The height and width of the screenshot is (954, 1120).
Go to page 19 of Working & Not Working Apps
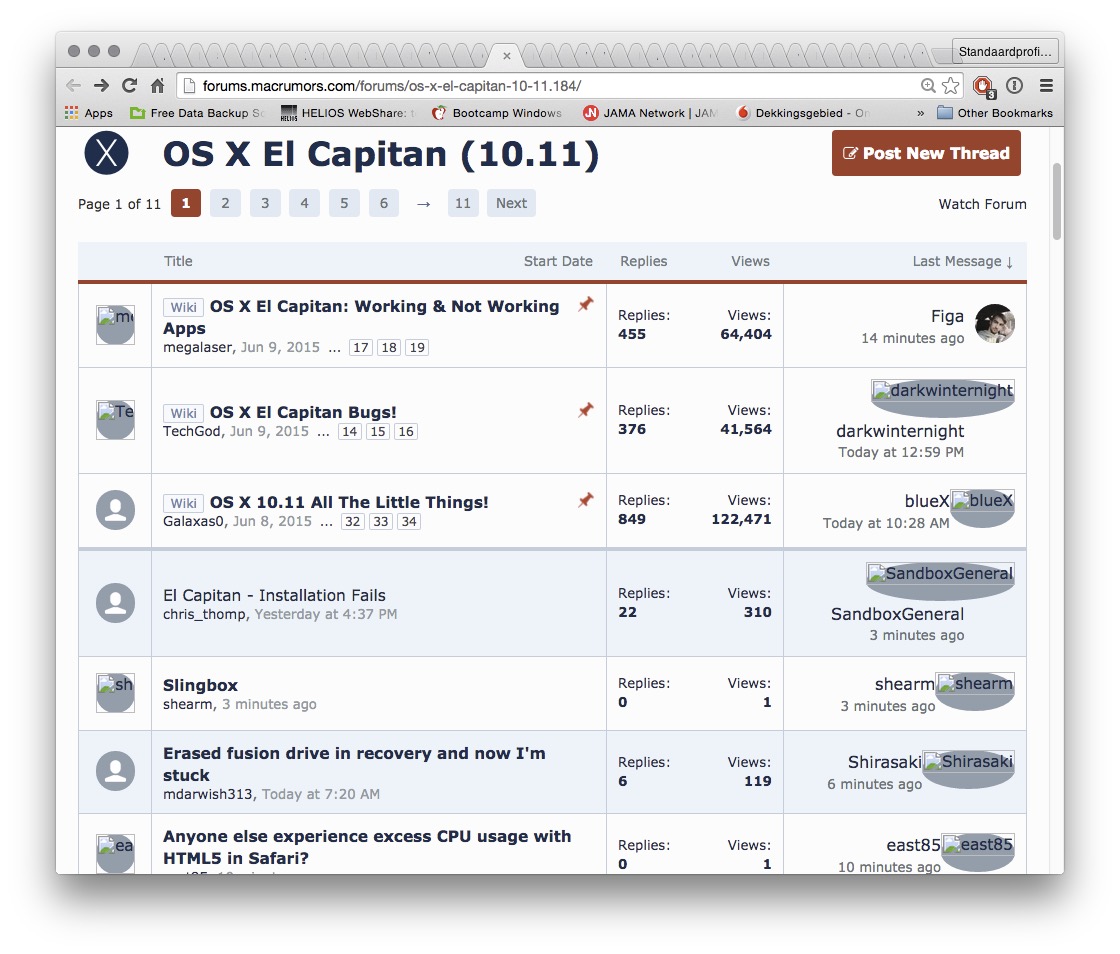(x=417, y=348)
